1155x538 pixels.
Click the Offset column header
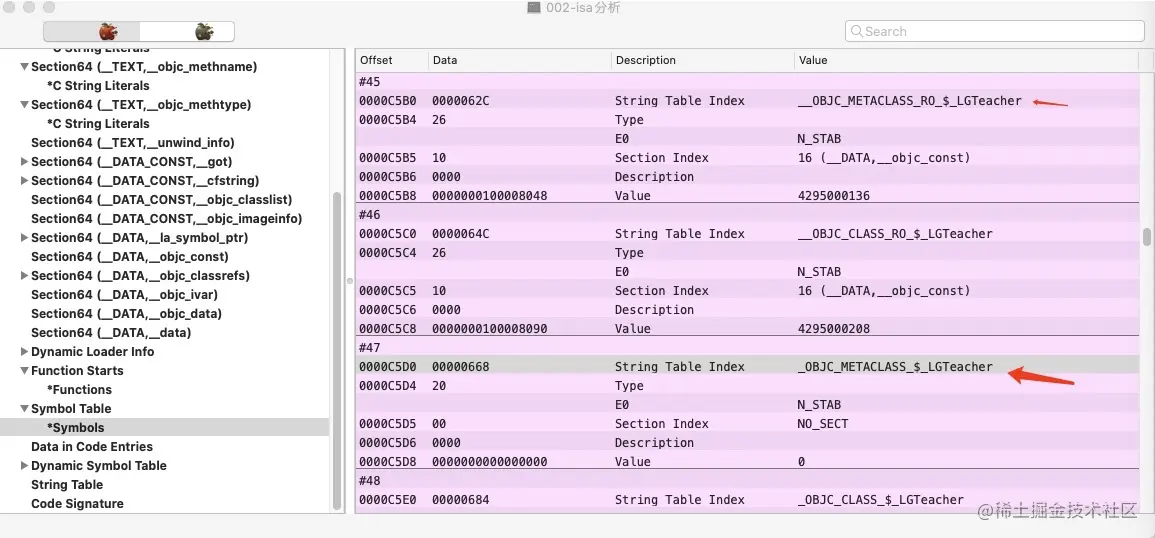pyautogui.click(x=392, y=60)
